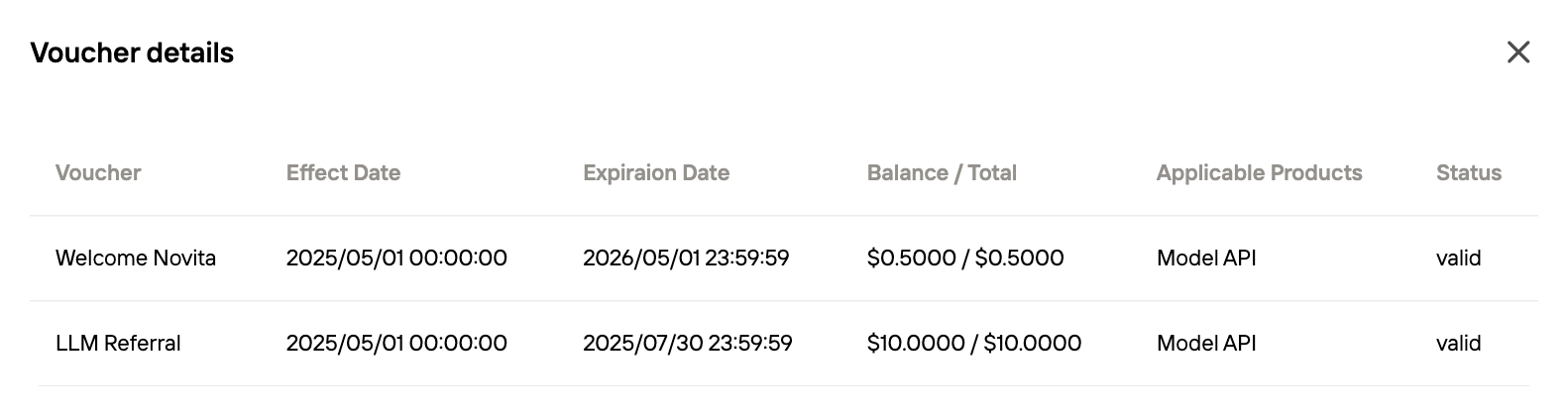Select the Welcome Novita voucher row
Image resolution: width=1568 pixels, height=414 pixels.
click(136, 259)
